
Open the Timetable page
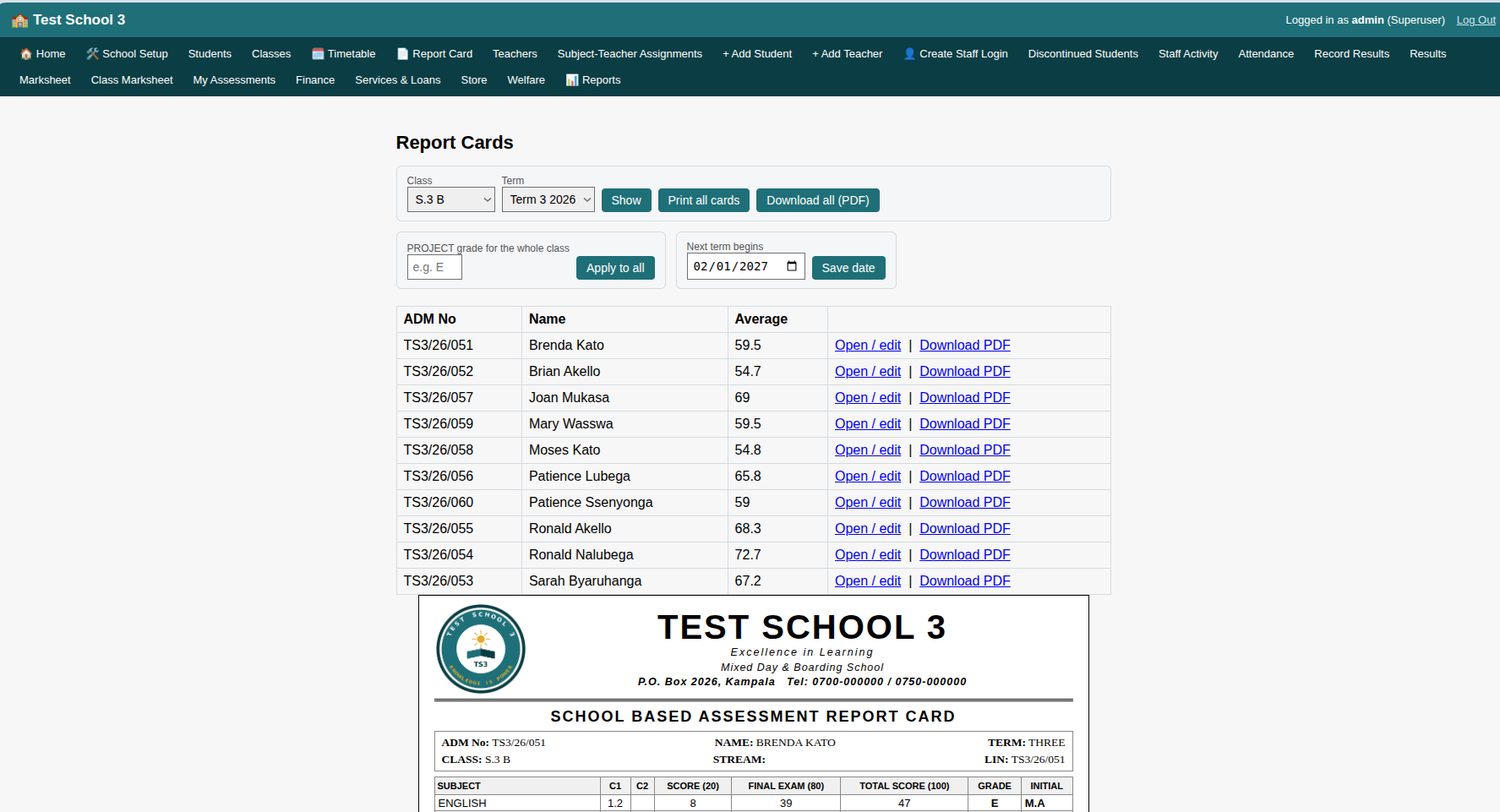click(344, 54)
